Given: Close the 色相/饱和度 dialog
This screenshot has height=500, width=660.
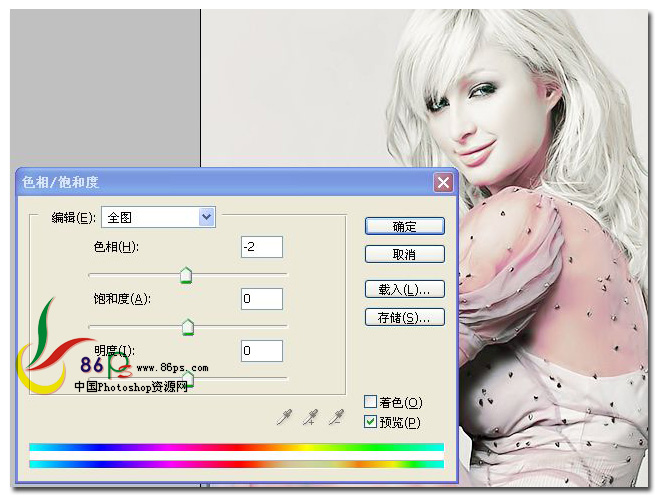Looking at the screenshot, I should (x=443, y=183).
